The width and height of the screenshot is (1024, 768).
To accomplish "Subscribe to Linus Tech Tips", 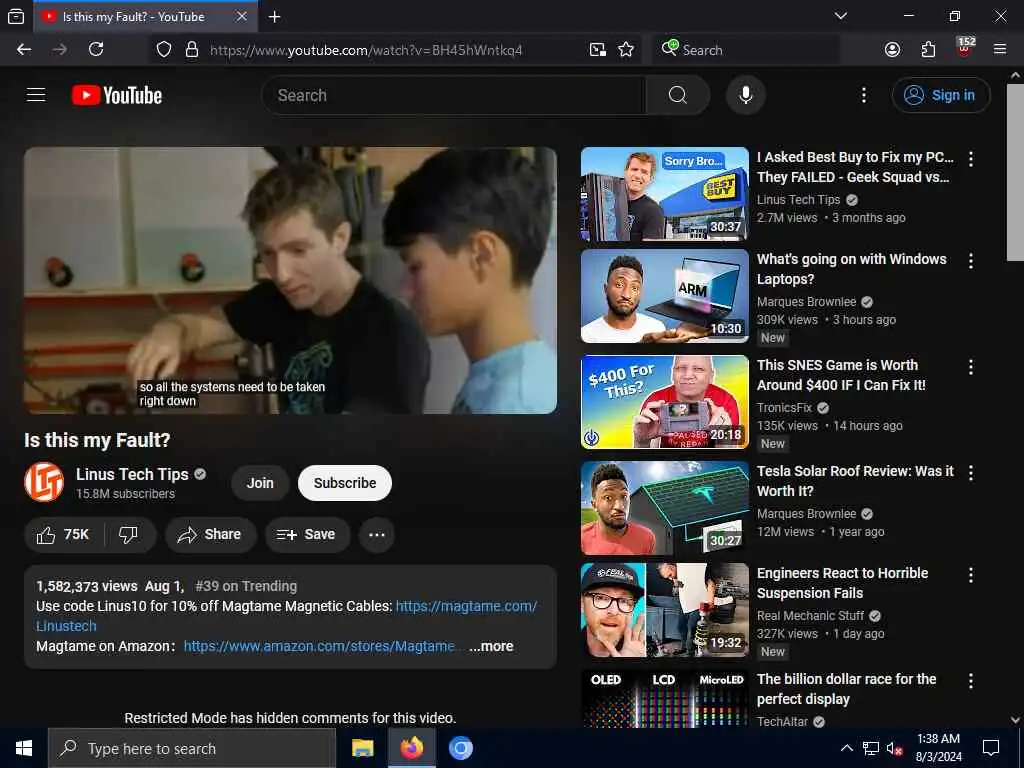I will 345,483.
